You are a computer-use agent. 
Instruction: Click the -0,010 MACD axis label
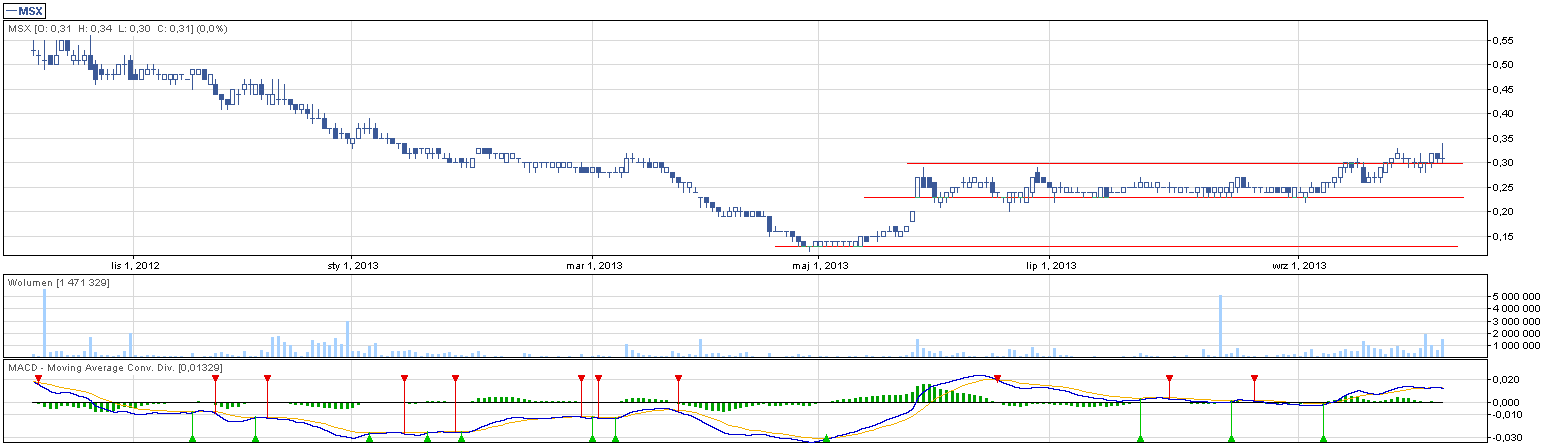(x=1509, y=414)
